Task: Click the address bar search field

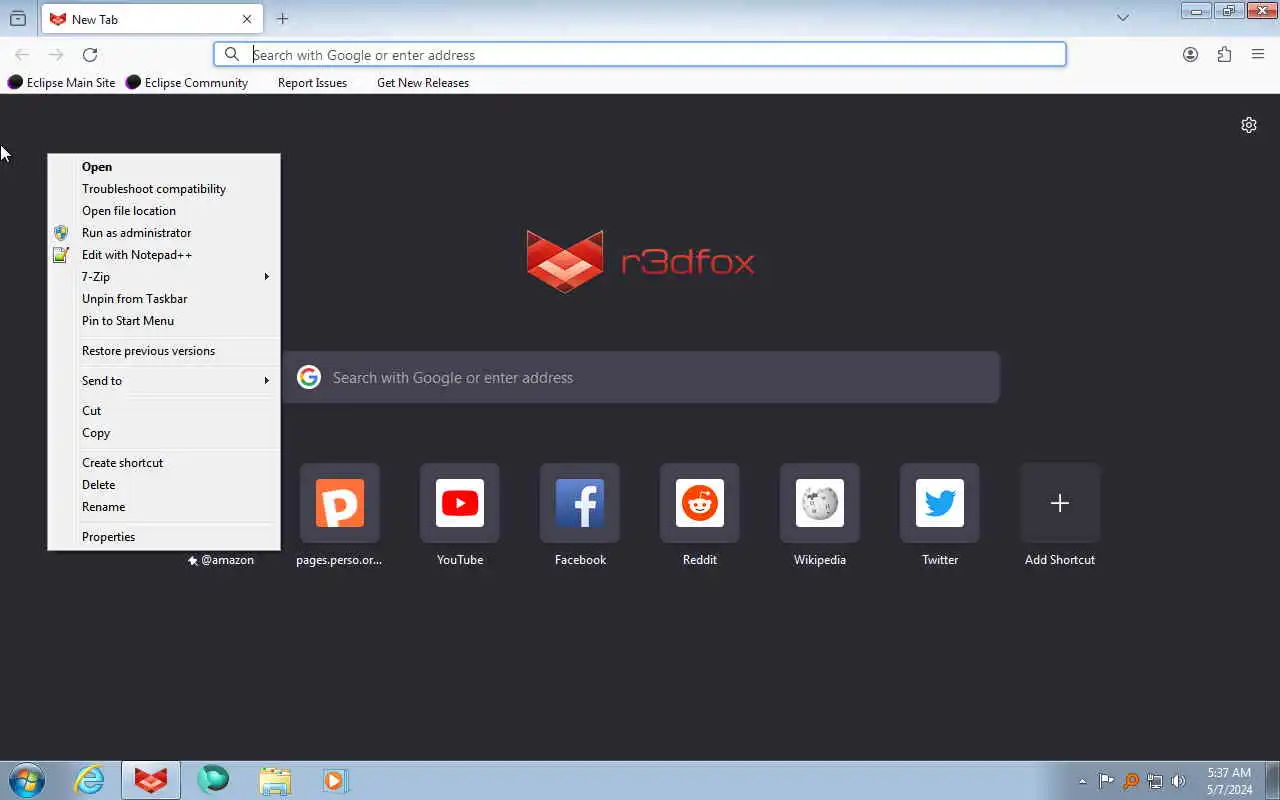Action: pyautogui.click(x=640, y=55)
